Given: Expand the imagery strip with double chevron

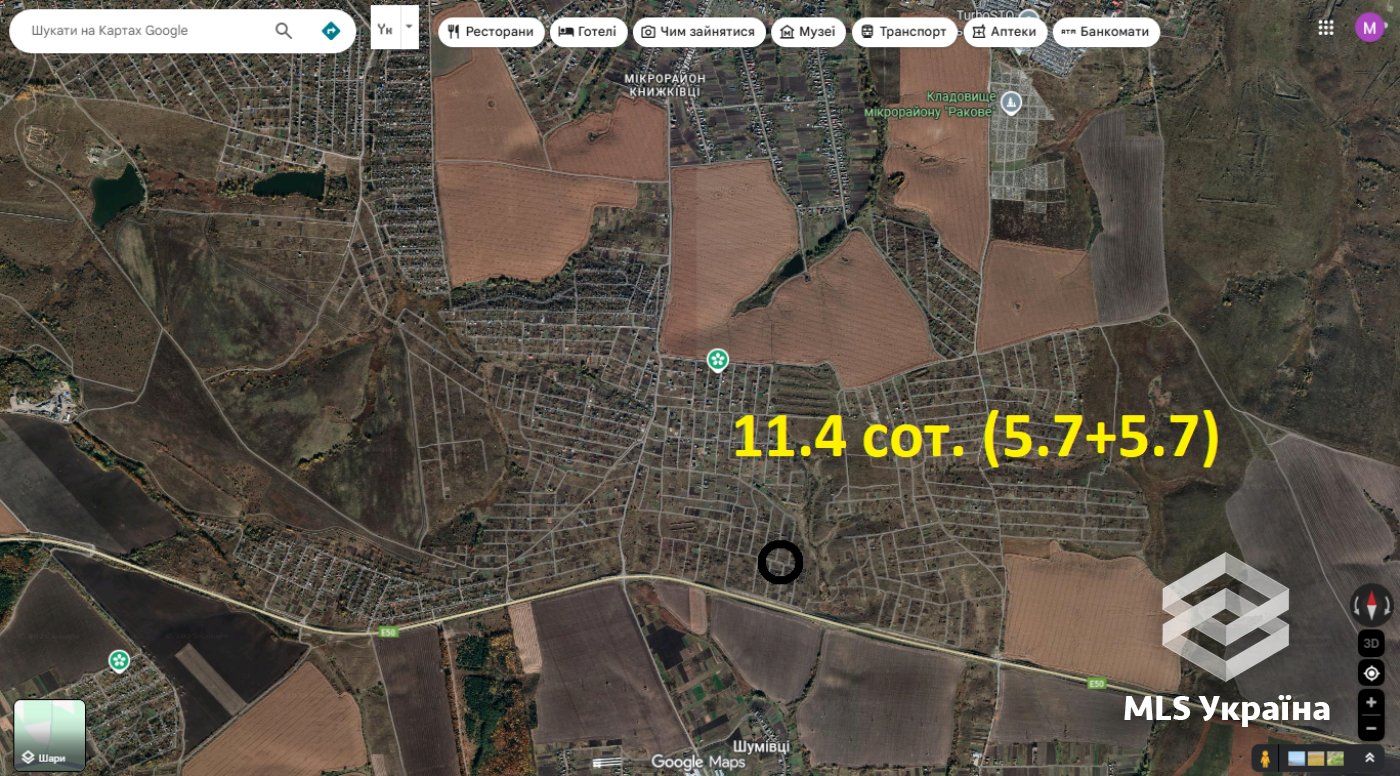Looking at the screenshot, I should (x=1370, y=758).
